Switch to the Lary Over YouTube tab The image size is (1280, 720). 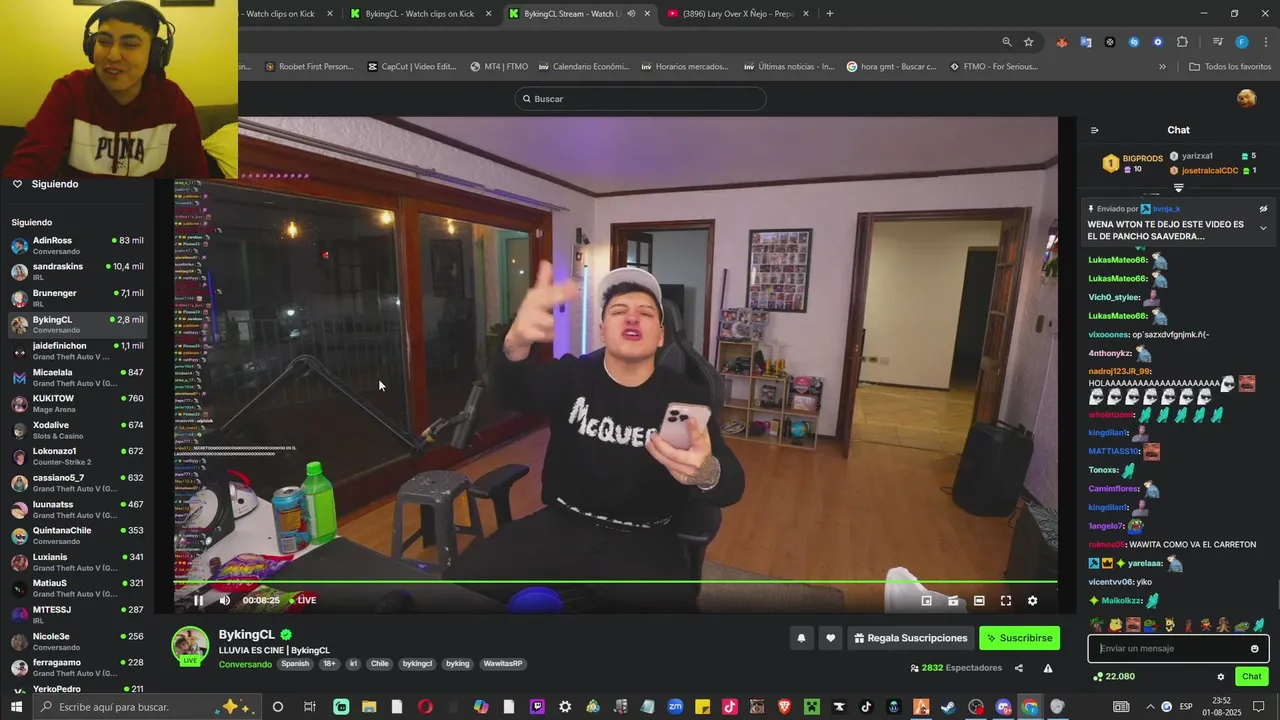pyautogui.click(x=738, y=14)
